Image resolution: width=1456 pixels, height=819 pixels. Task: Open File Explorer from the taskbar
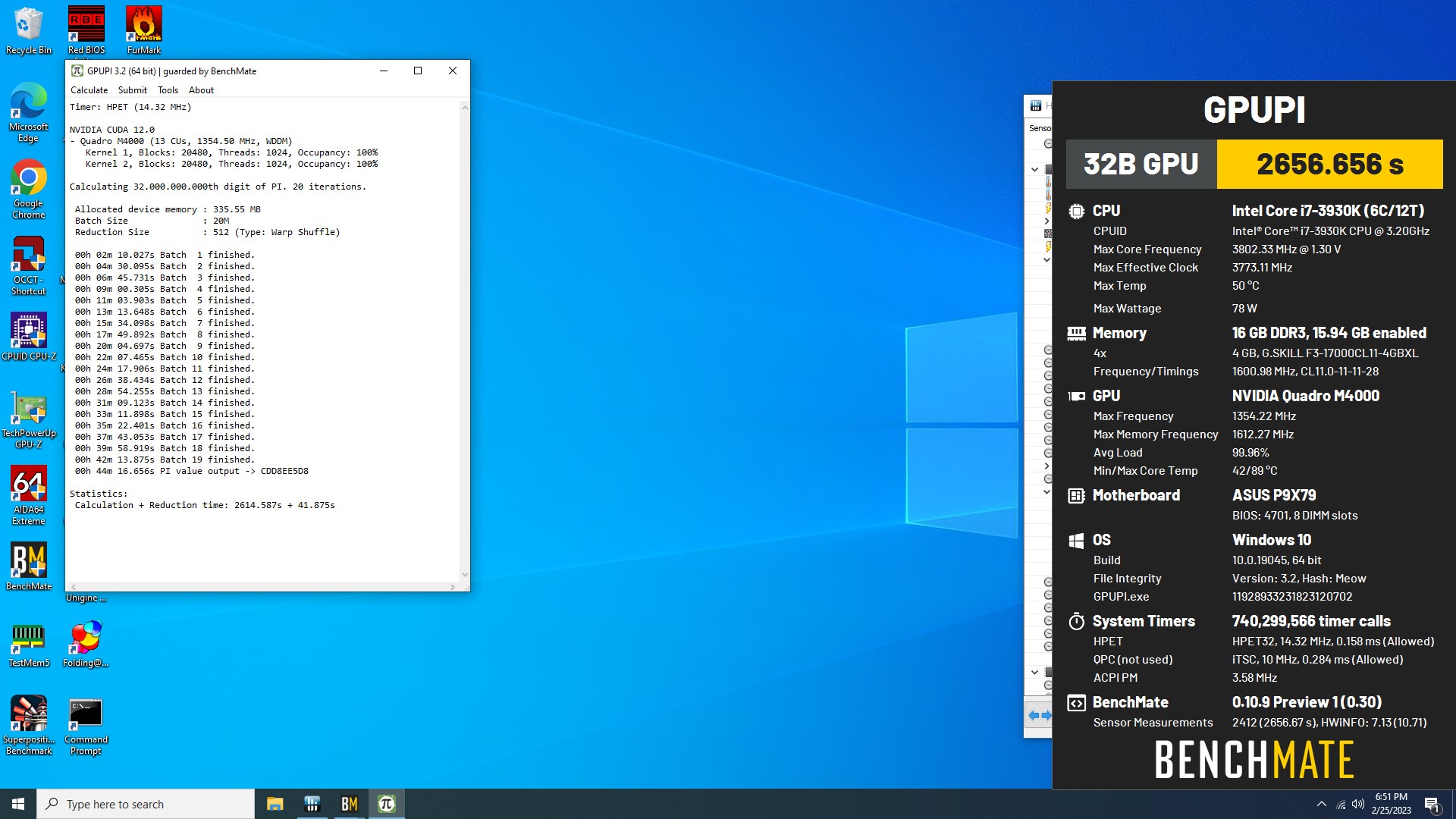pyautogui.click(x=275, y=804)
